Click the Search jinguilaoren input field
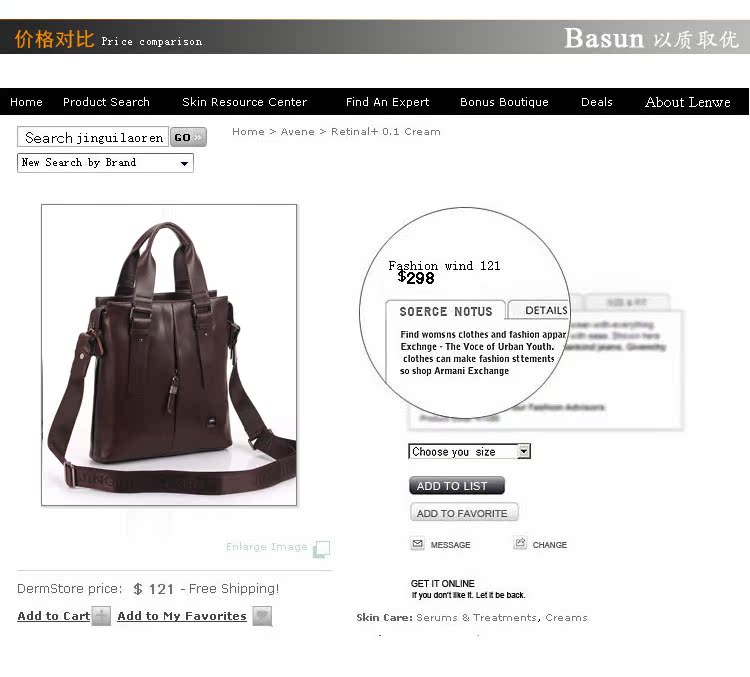This screenshot has height=677, width=750. click(x=93, y=137)
